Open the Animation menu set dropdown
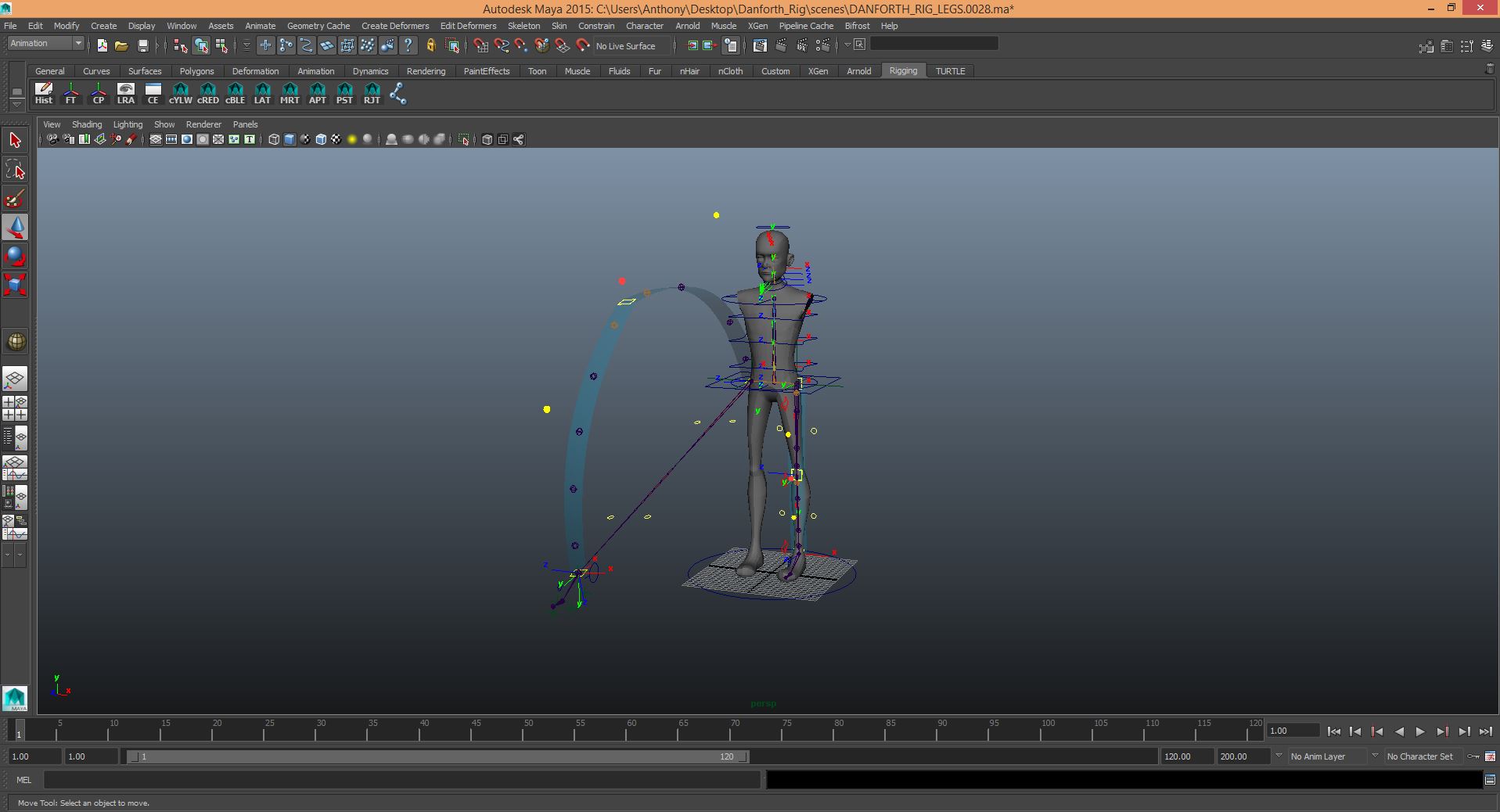Viewport: 1500px width, 812px height. click(46, 44)
